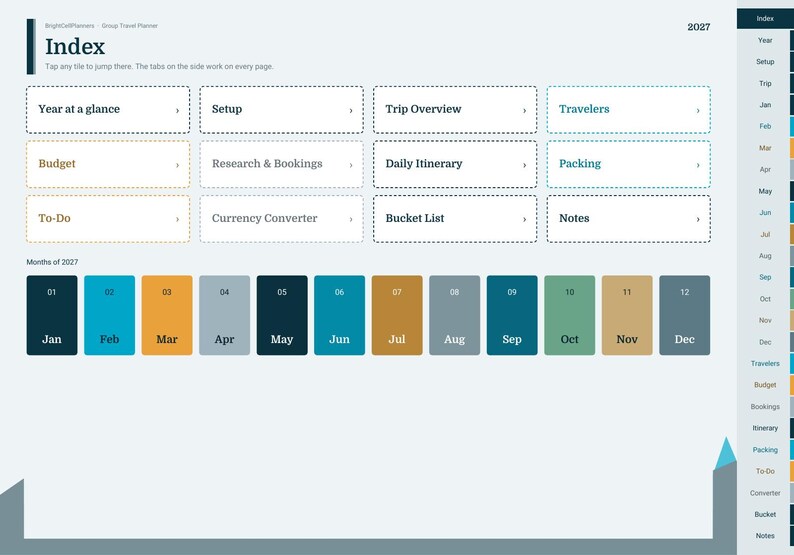Open the Dec month card
This screenshot has width=794, height=555.
point(685,315)
